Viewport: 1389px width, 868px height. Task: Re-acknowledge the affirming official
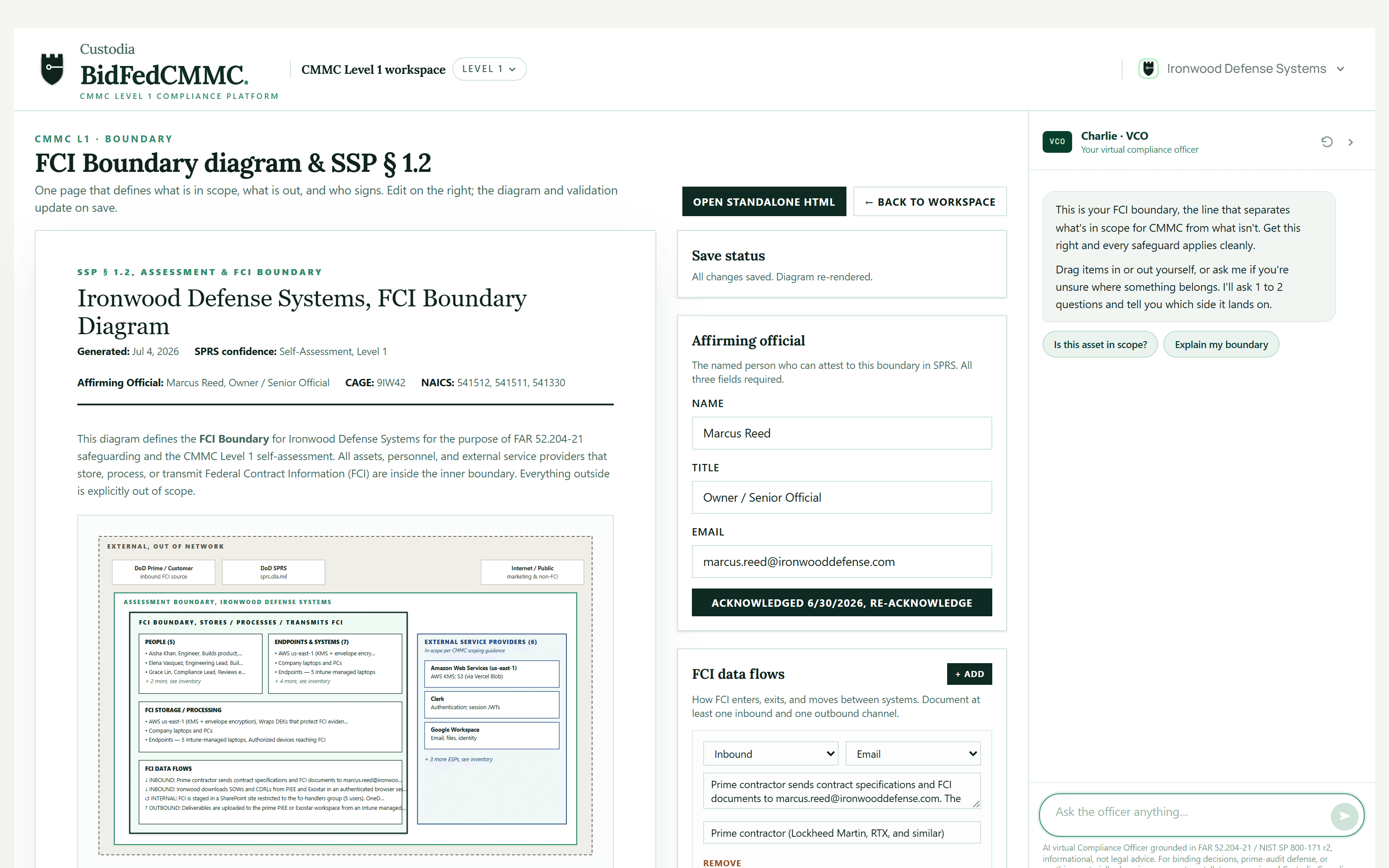point(842,603)
